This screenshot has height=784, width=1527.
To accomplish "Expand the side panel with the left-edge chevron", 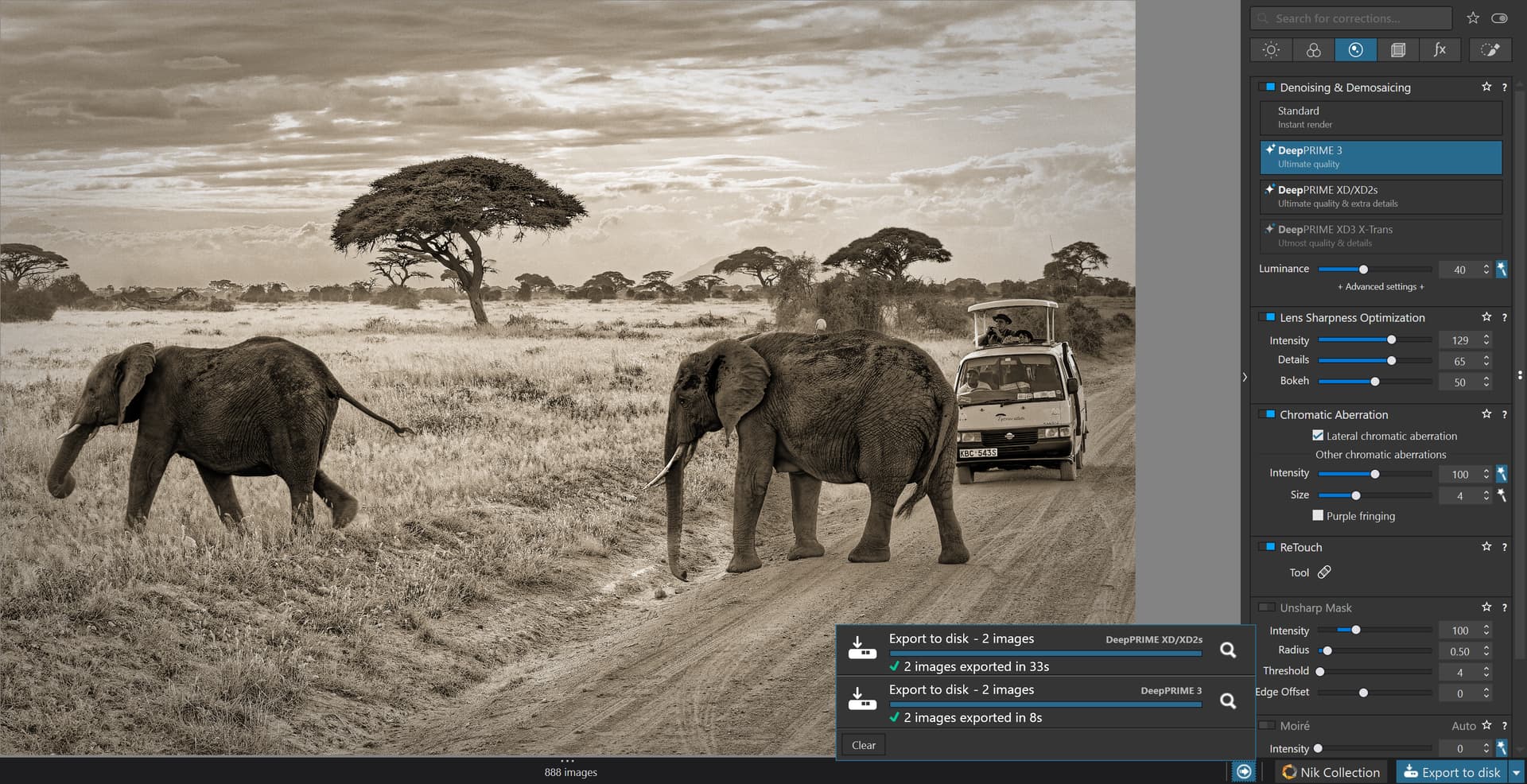I will tap(1245, 377).
